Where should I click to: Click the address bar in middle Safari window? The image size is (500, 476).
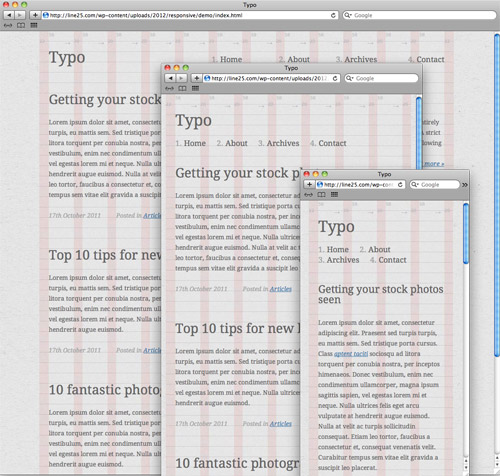tap(271, 78)
